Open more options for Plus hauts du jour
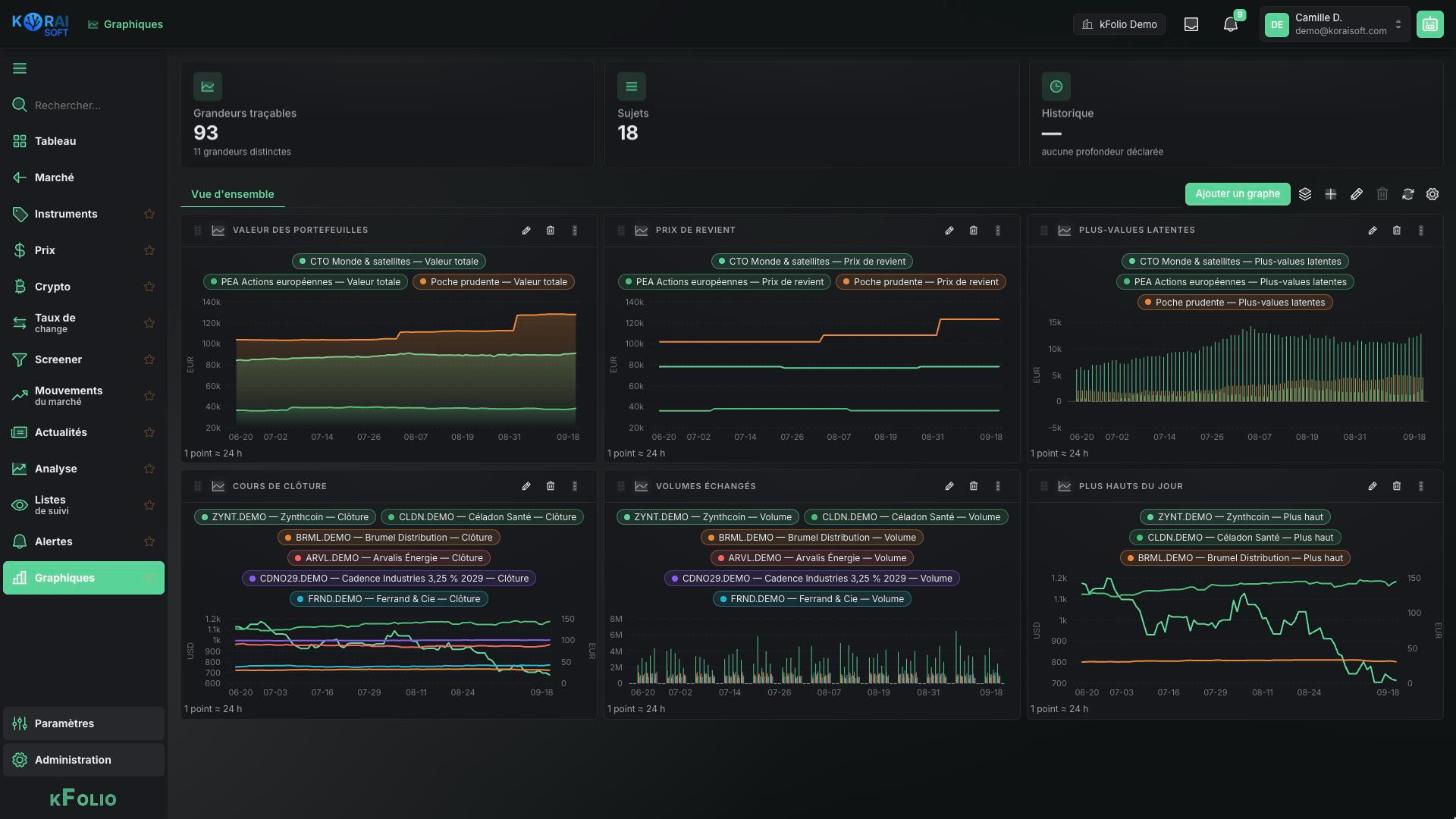 point(1421,486)
